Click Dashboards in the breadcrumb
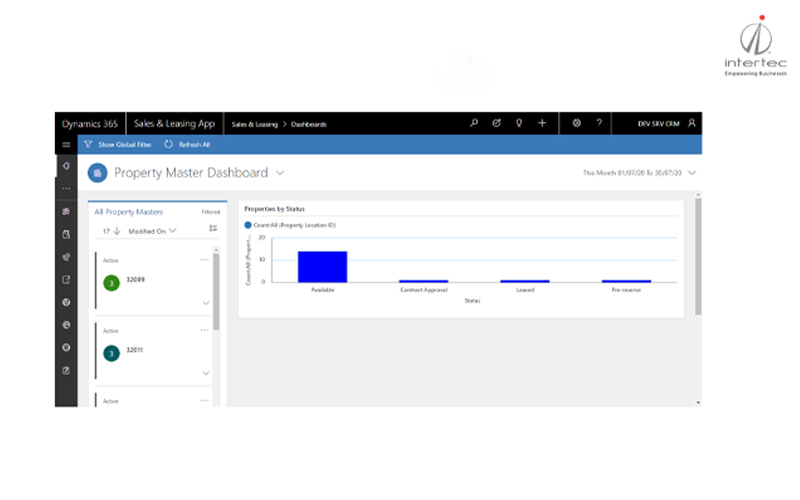800x500 pixels. (309, 124)
